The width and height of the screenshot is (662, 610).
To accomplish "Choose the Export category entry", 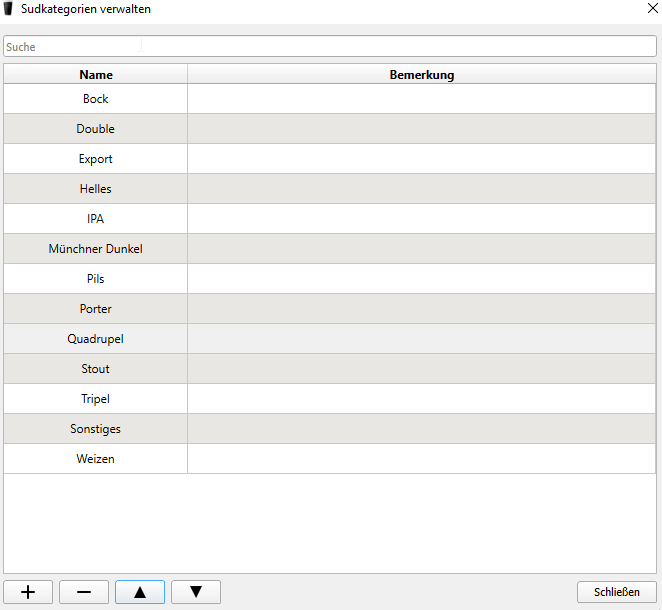I will tap(96, 159).
